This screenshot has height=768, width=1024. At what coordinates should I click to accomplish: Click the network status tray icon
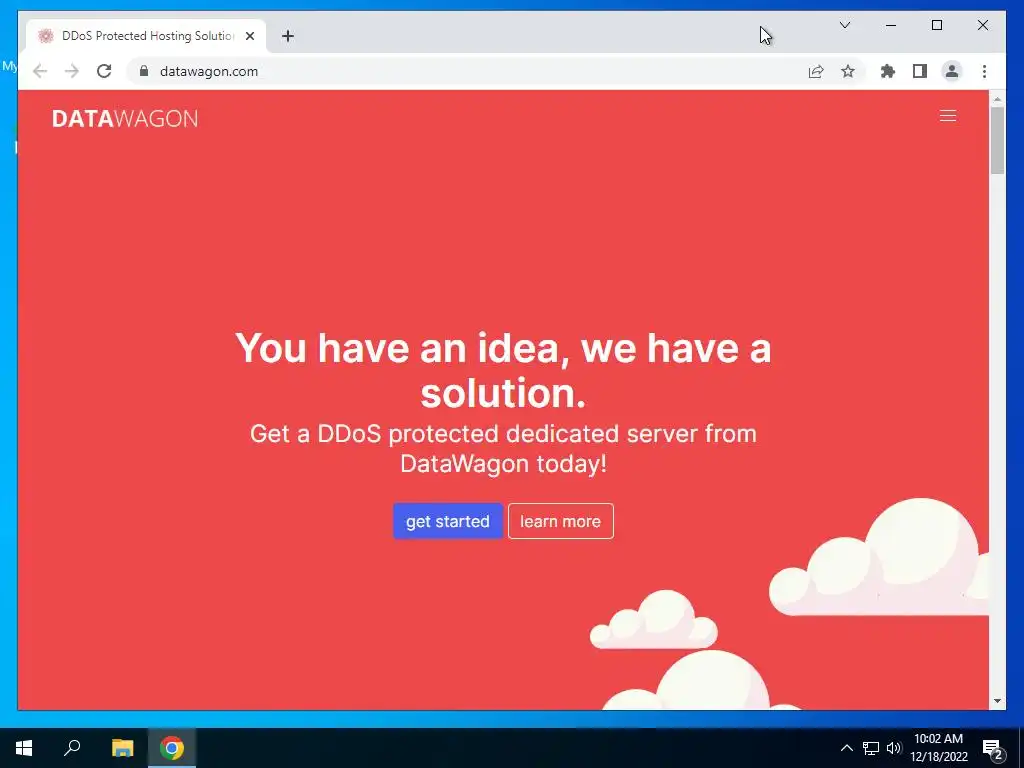(871, 748)
